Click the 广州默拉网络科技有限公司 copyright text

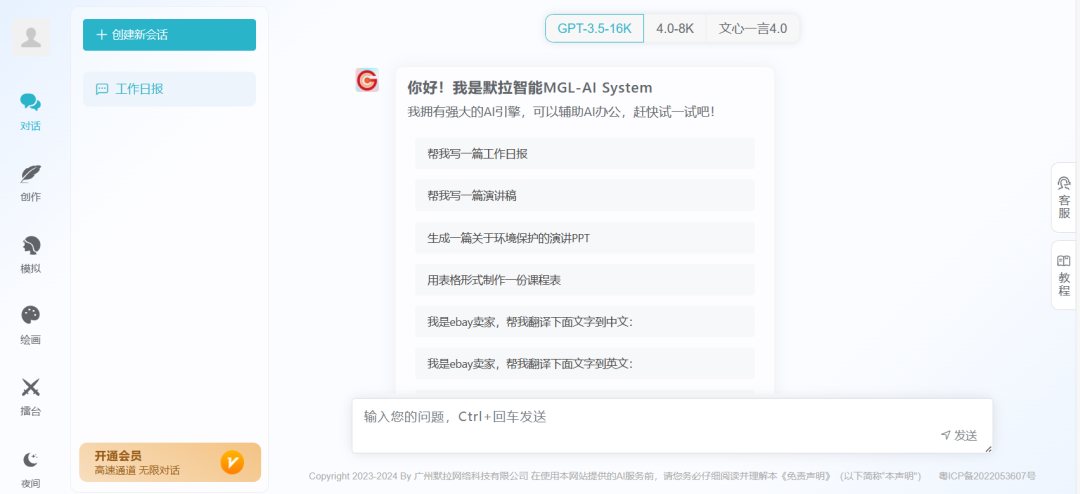pos(471,476)
